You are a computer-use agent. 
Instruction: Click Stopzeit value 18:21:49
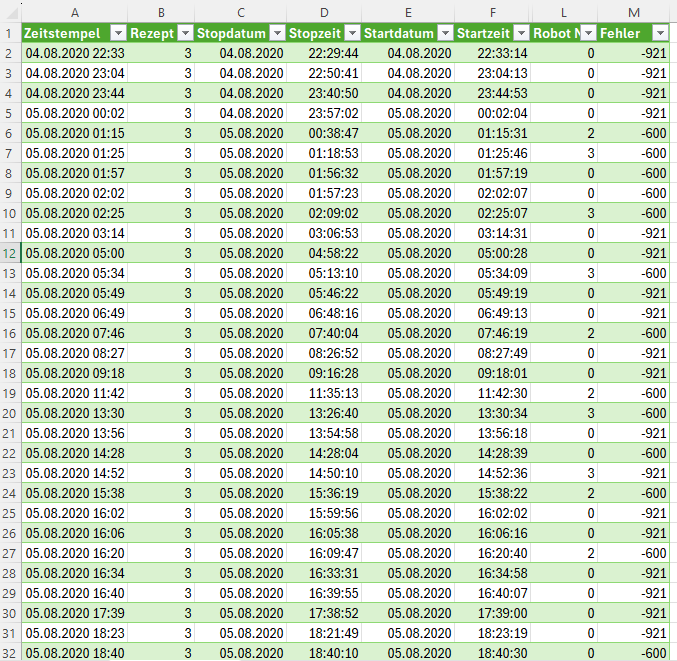pyautogui.click(x=324, y=633)
